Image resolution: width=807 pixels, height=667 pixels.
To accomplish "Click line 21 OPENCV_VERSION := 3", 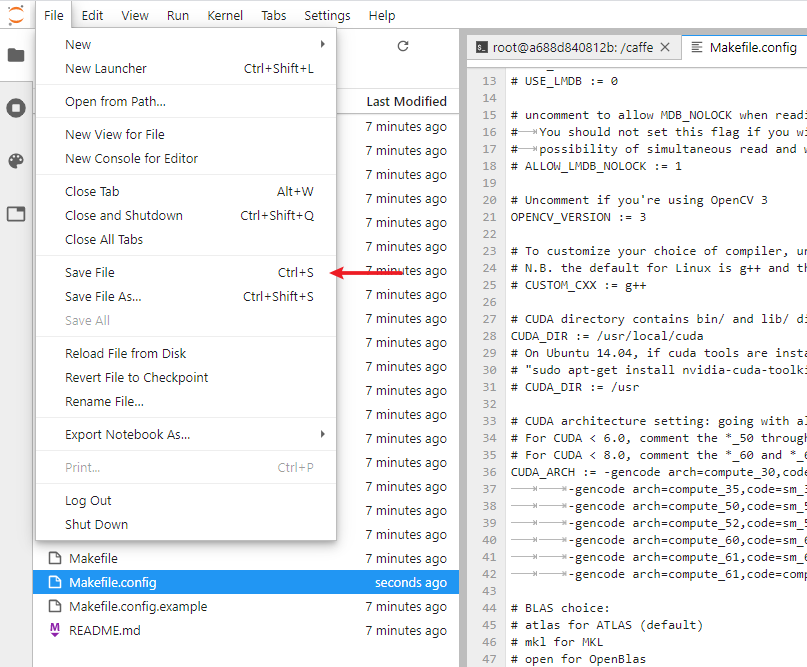I will 578,217.
